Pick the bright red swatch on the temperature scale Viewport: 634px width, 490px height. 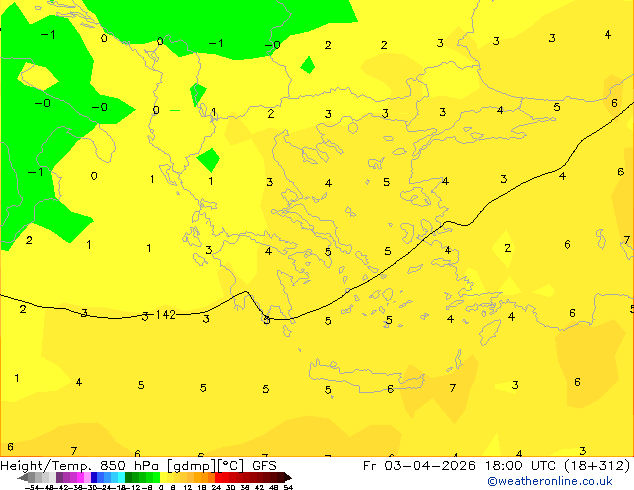click(218, 477)
